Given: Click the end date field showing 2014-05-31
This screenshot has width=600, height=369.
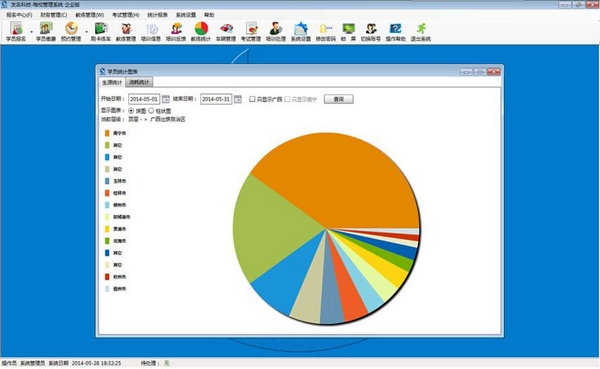Looking at the screenshot, I should [x=216, y=99].
